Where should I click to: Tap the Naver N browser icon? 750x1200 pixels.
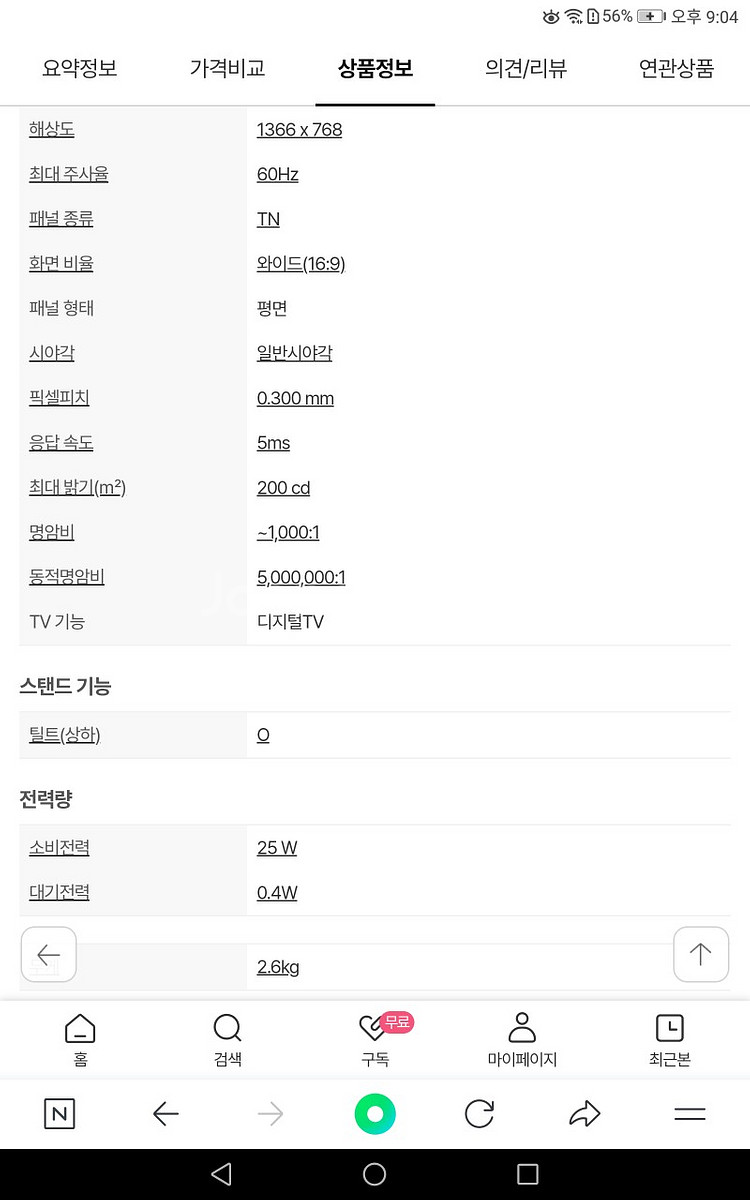click(60, 1114)
